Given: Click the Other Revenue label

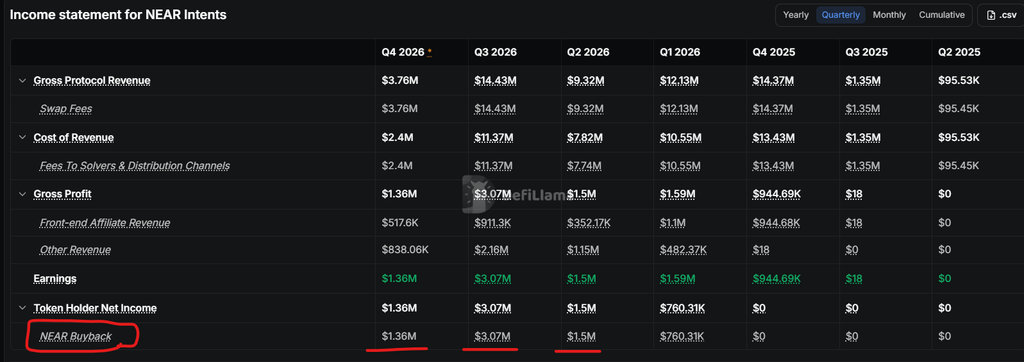Looking at the screenshot, I should (75, 250).
